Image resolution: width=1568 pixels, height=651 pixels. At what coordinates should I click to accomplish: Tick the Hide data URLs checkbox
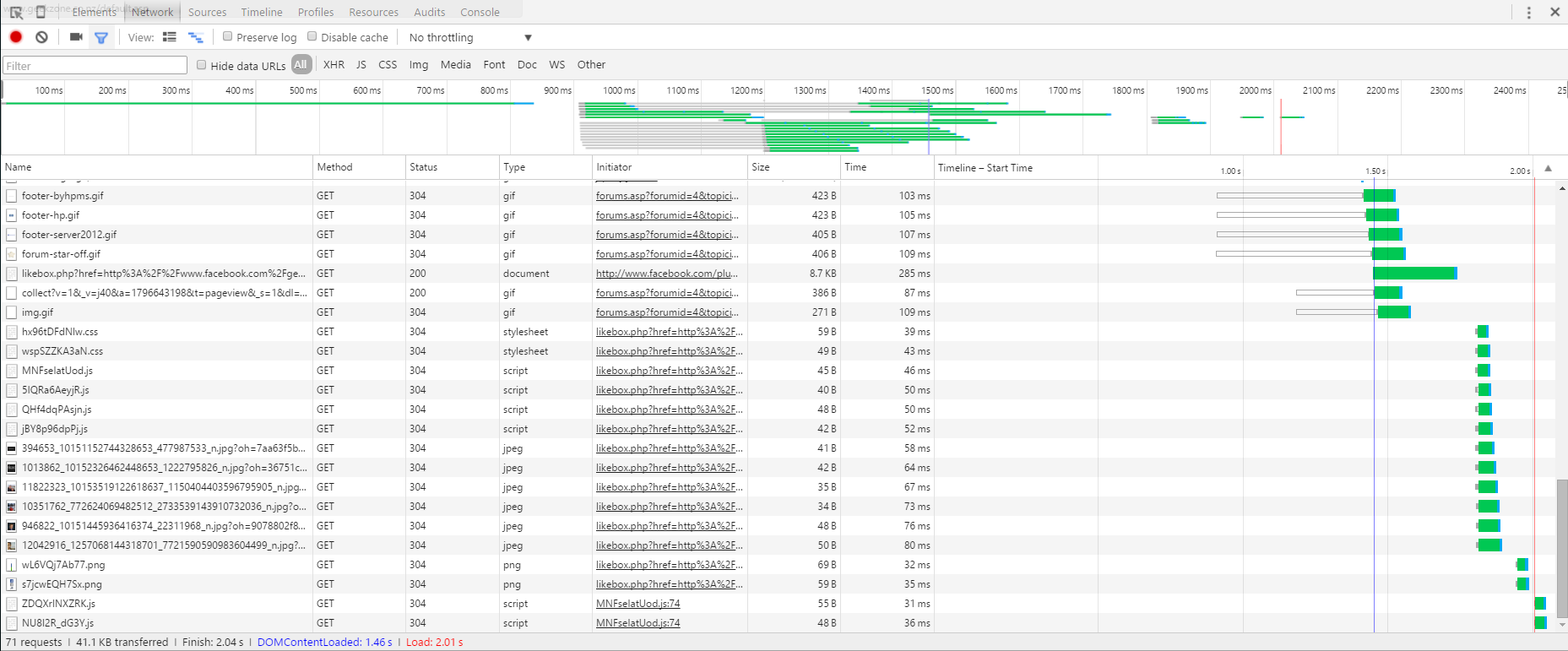202,65
